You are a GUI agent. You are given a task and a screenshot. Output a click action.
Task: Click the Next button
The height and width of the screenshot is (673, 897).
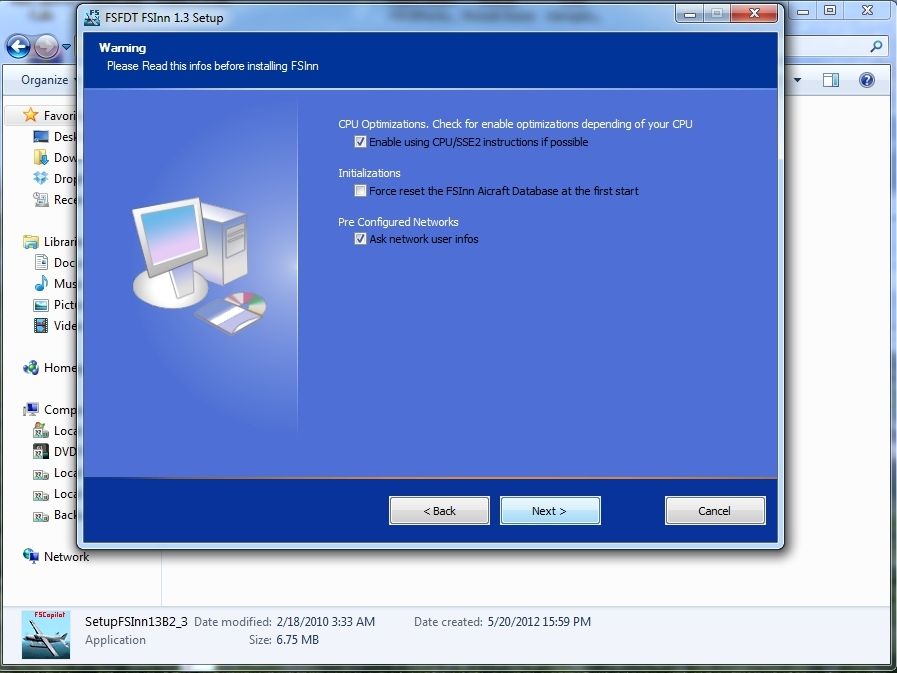tap(550, 510)
